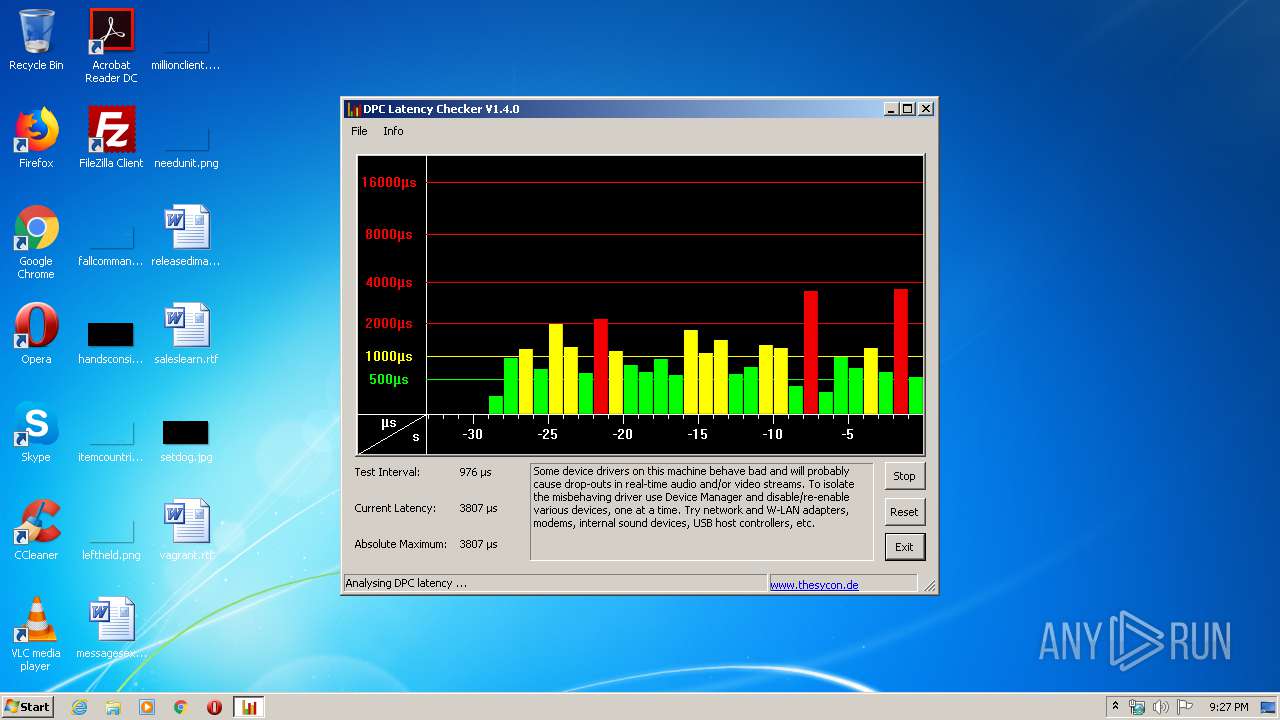
Task: Select the millionclient desktop file
Action: (x=186, y=48)
